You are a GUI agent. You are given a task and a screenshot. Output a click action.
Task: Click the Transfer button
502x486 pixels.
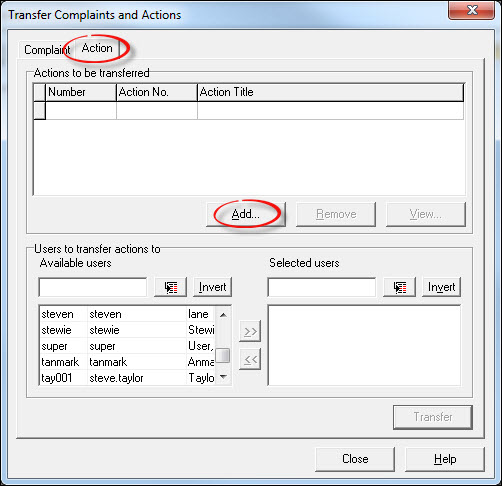tap(433, 417)
